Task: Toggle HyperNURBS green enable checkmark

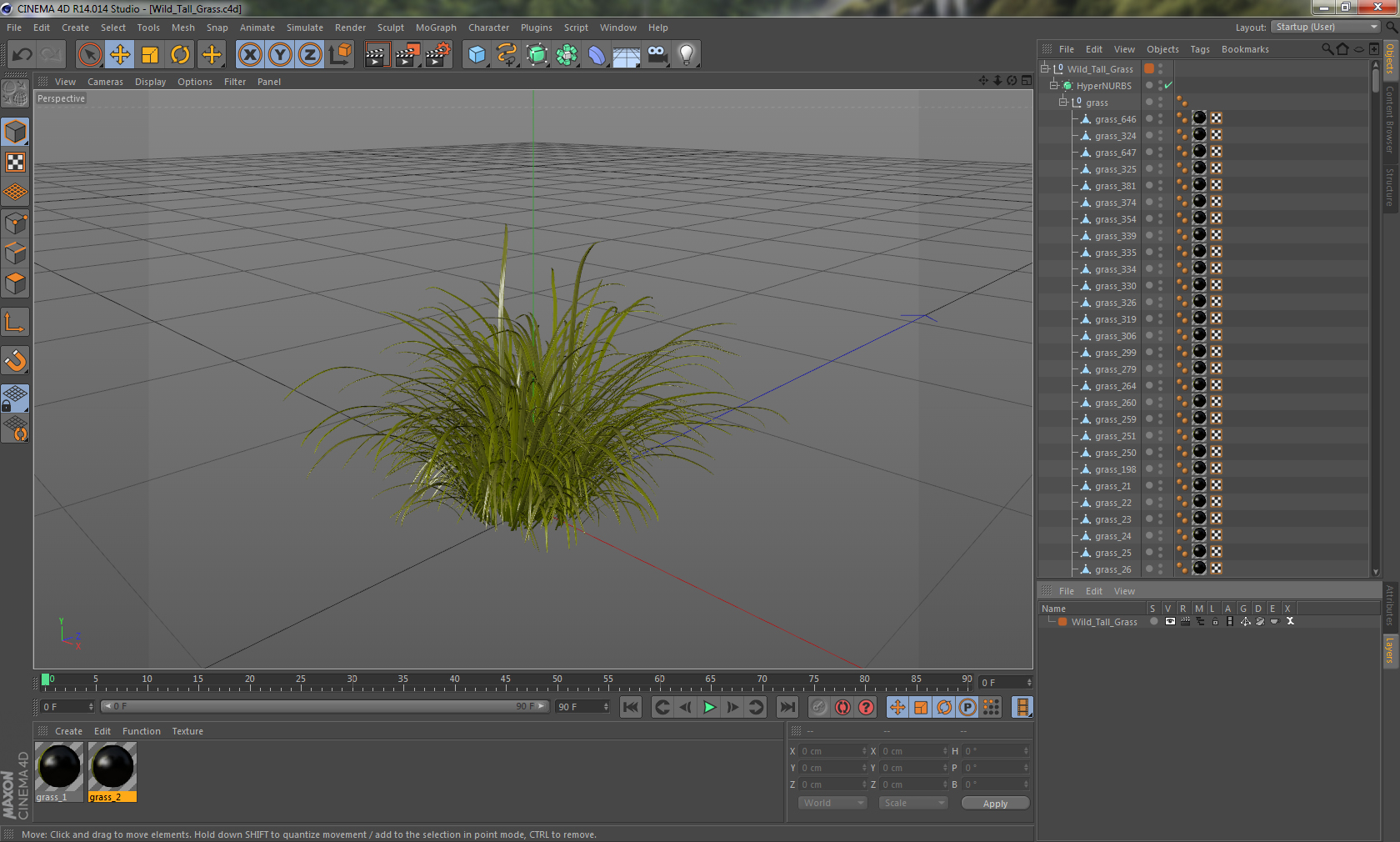Action: click(1168, 85)
